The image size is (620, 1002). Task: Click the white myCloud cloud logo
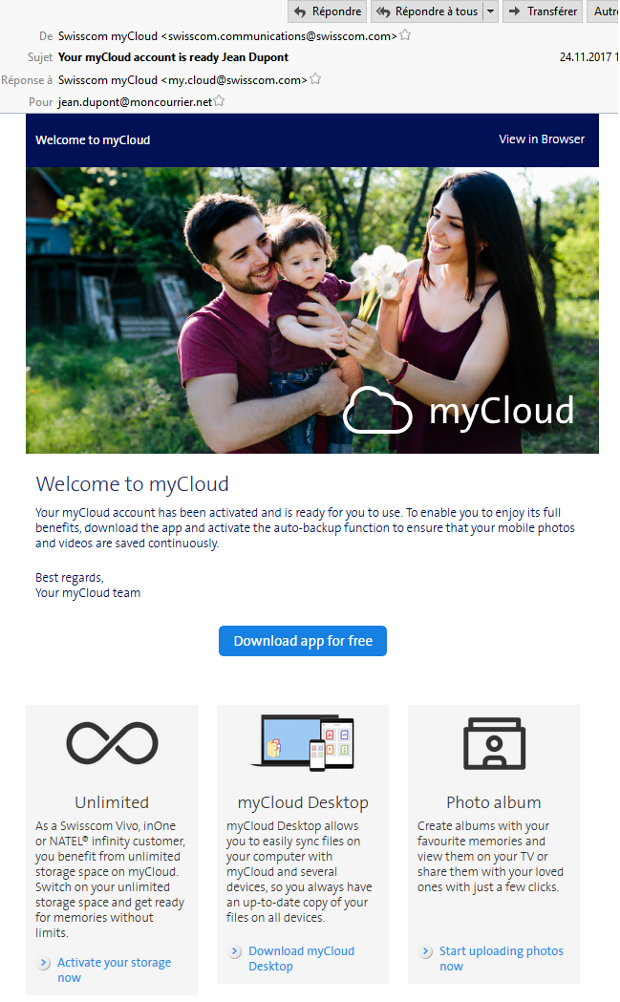tap(377, 410)
